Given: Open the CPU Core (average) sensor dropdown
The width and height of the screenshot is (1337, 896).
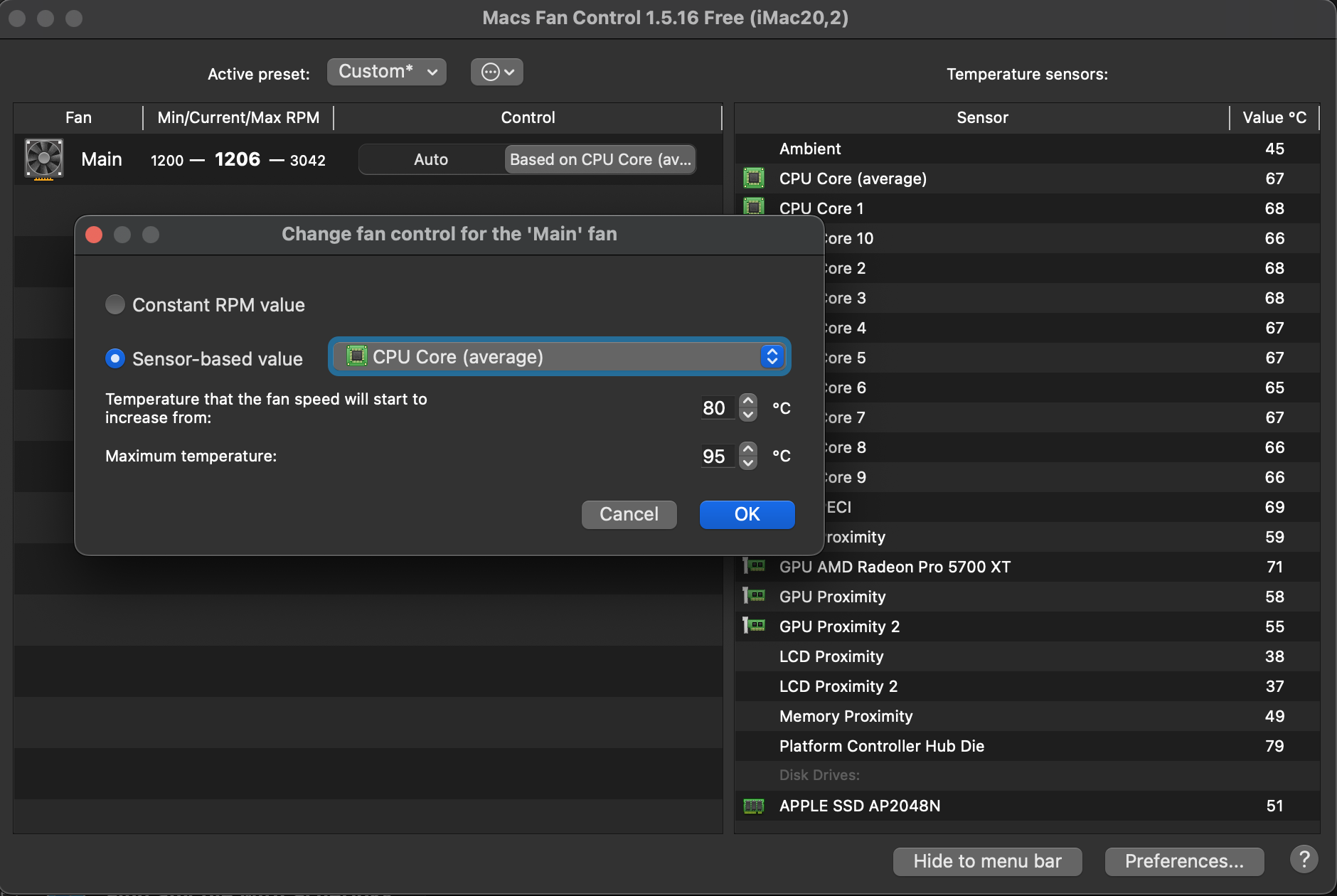Looking at the screenshot, I should [x=560, y=356].
